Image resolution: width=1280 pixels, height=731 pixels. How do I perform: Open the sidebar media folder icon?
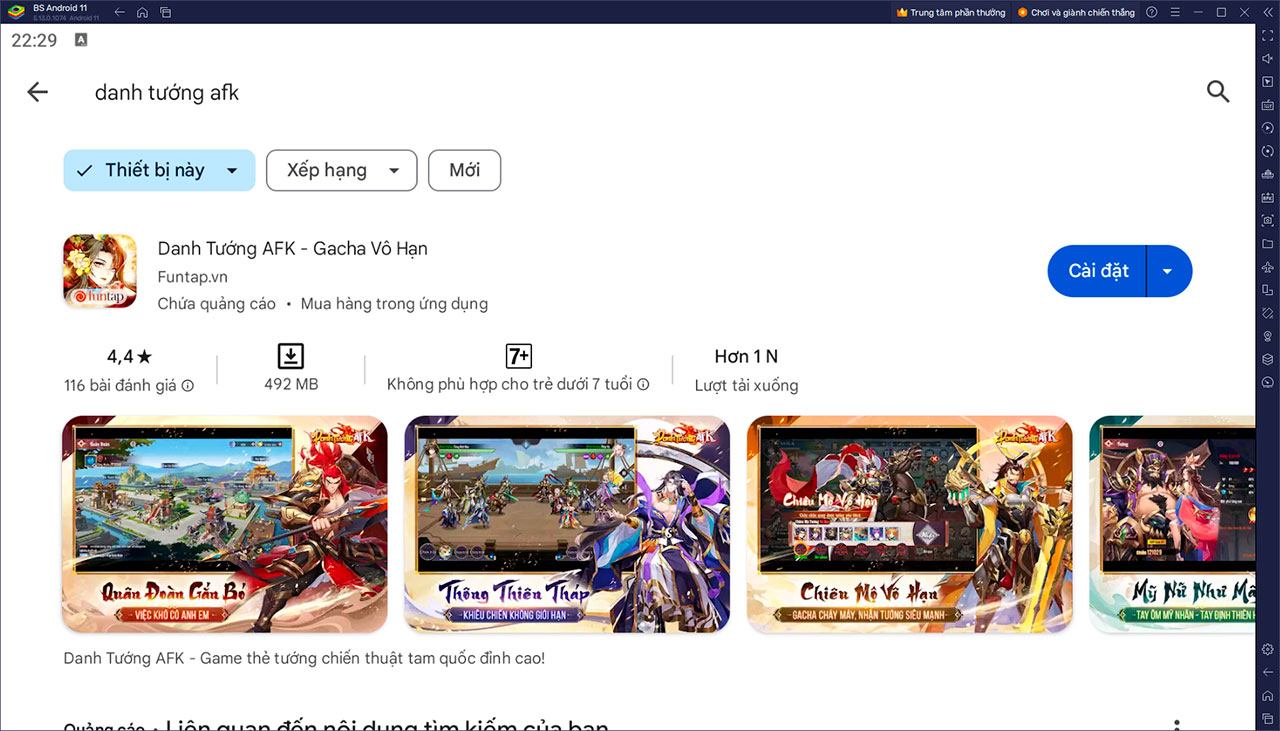[1267, 243]
